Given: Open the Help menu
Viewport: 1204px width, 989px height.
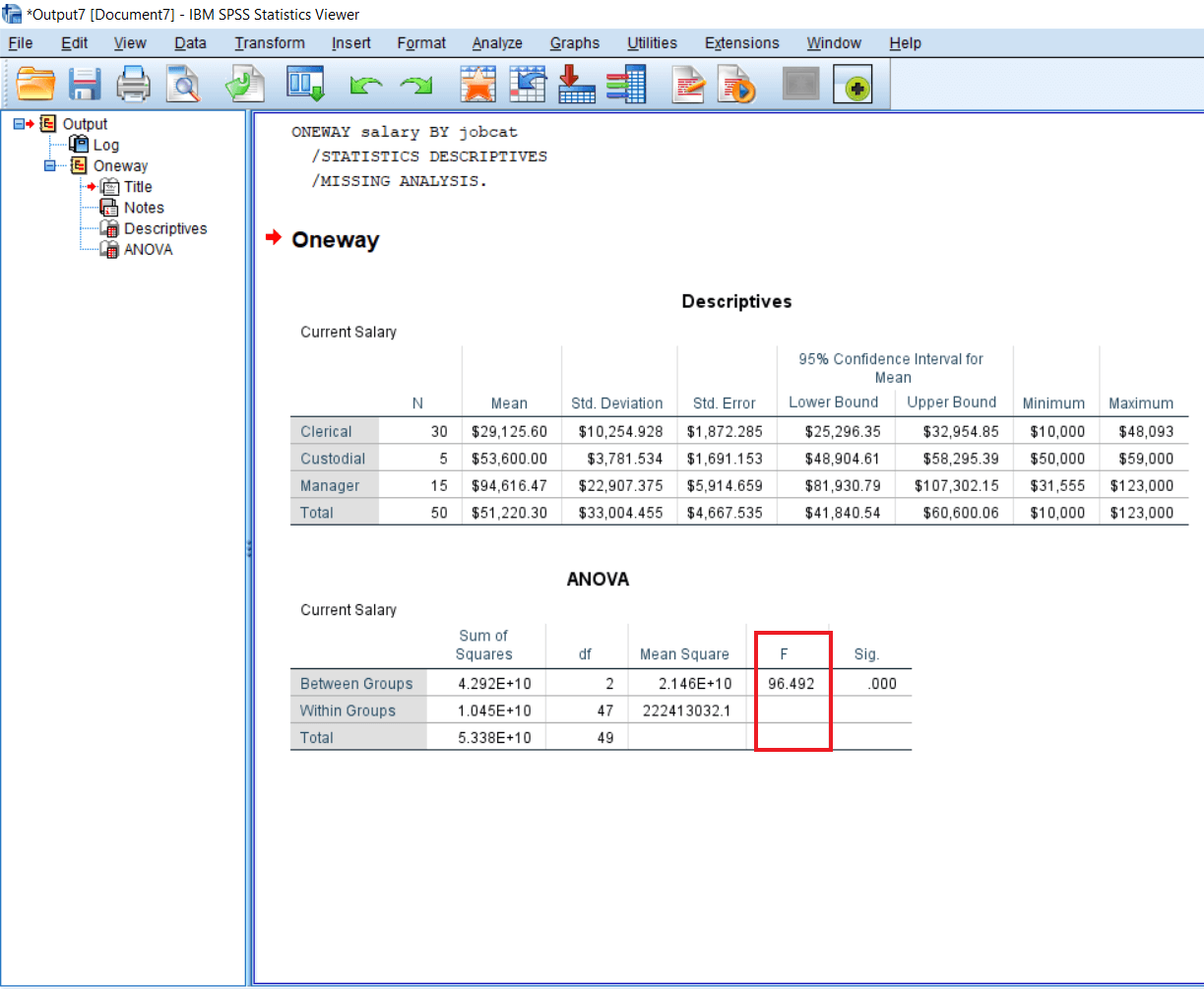Looking at the screenshot, I should 905,43.
